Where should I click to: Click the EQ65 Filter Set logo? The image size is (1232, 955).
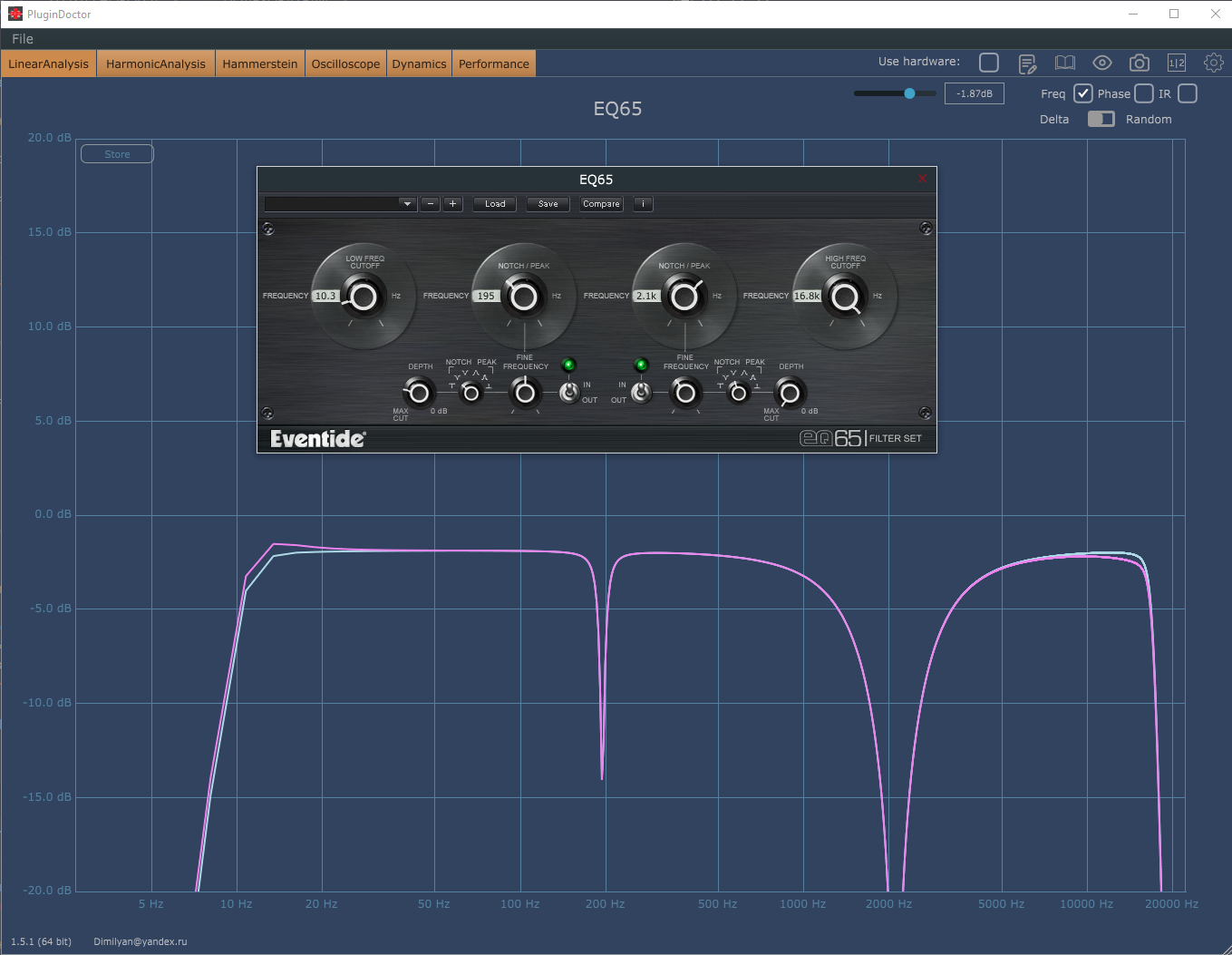point(860,438)
